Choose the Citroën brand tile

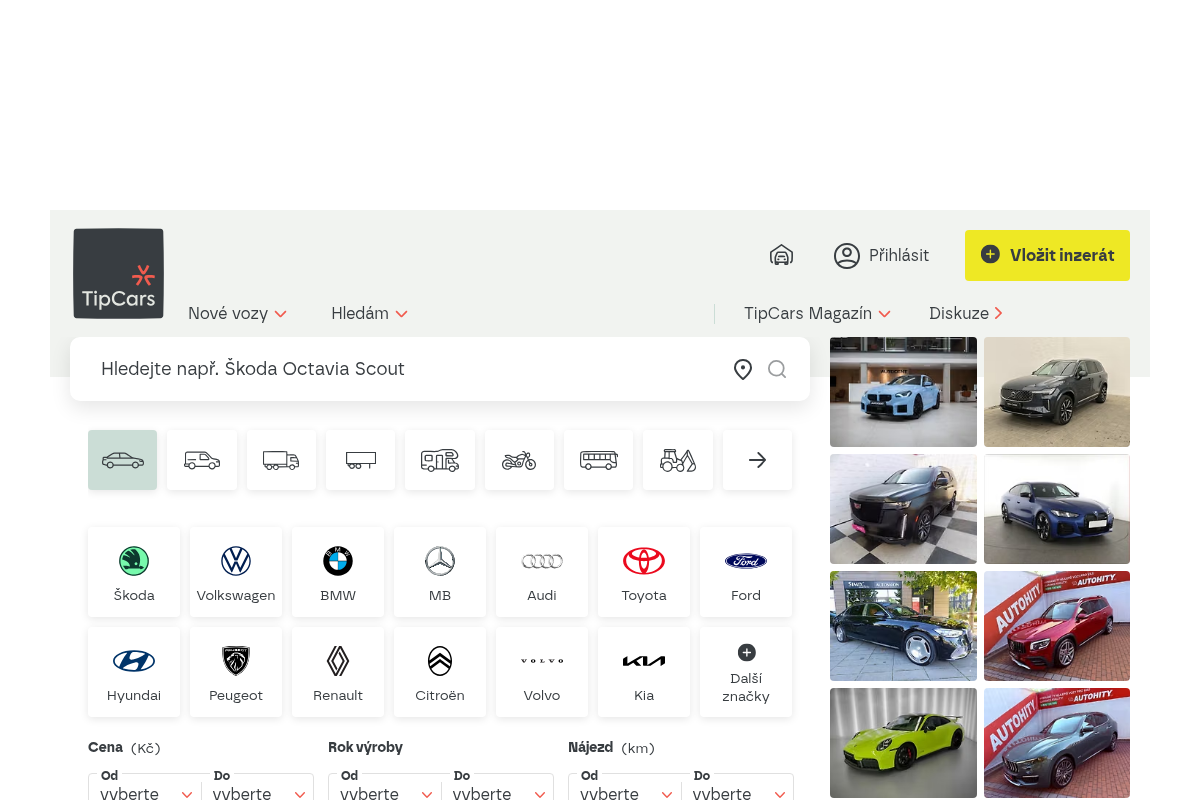(x=440, y=672)
